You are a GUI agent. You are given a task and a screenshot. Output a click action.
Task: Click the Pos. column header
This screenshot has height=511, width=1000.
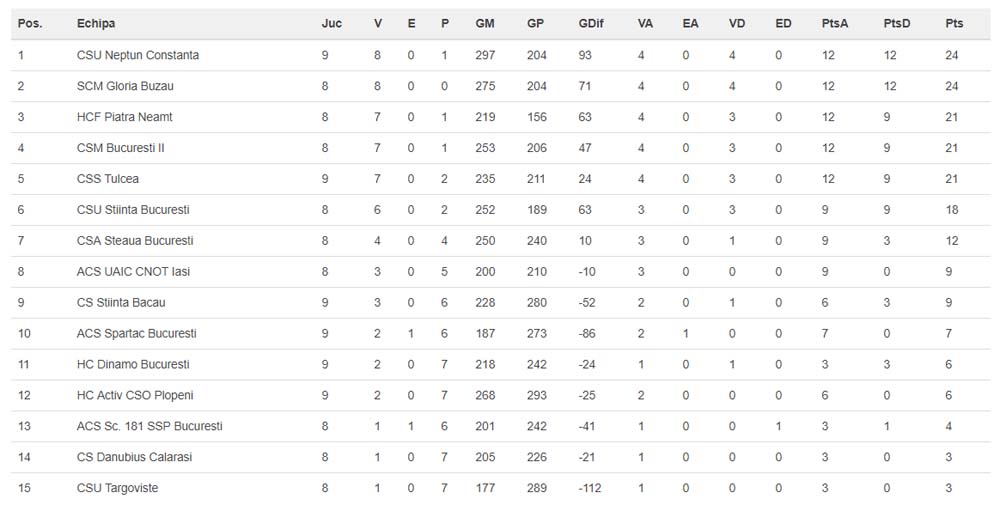29,24
